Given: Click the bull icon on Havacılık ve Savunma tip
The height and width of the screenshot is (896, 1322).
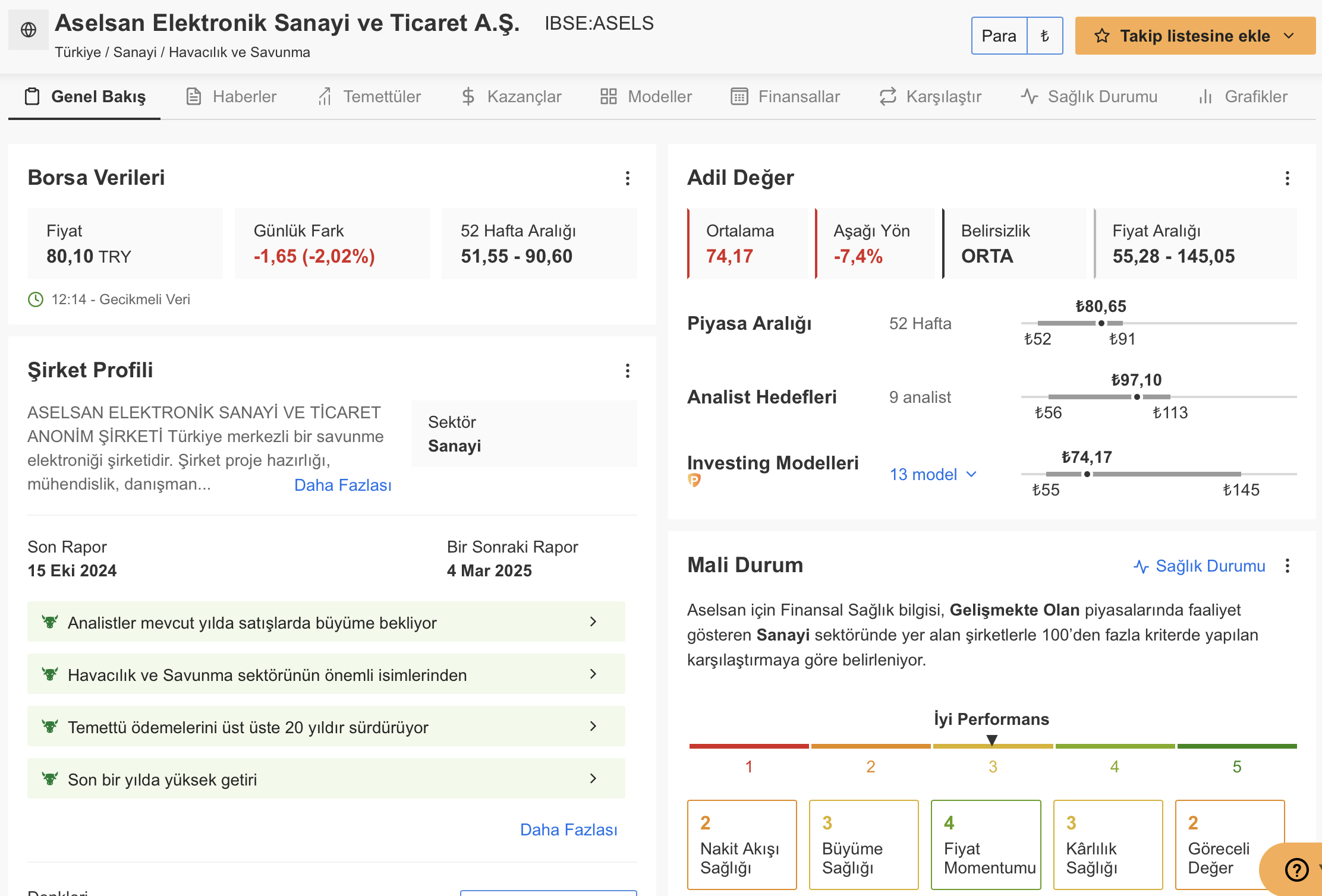Looking at the screenshot, I should pos(50,674).
